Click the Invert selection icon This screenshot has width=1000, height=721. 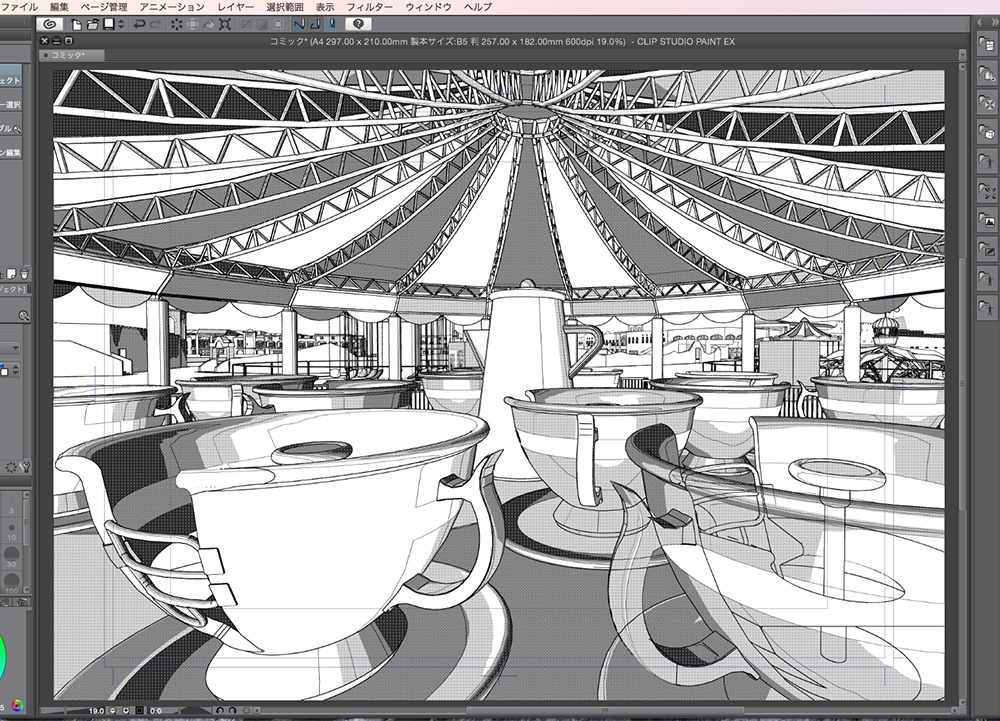coord(262,24)
